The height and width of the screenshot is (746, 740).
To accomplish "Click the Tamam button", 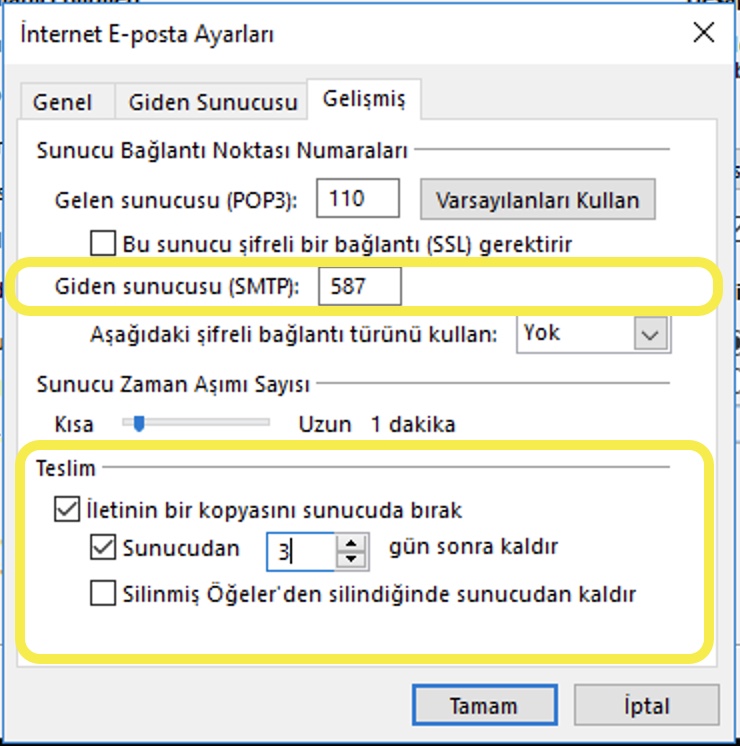I will [x=483, y=705].
